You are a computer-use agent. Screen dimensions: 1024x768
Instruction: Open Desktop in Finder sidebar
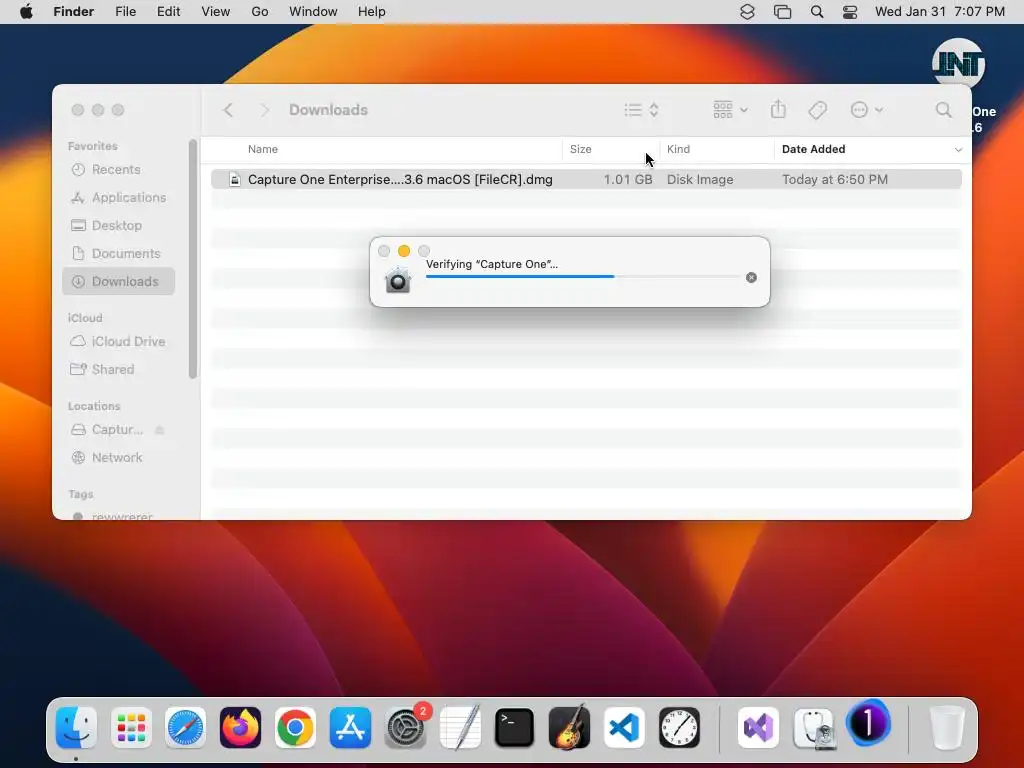[118, 225]
